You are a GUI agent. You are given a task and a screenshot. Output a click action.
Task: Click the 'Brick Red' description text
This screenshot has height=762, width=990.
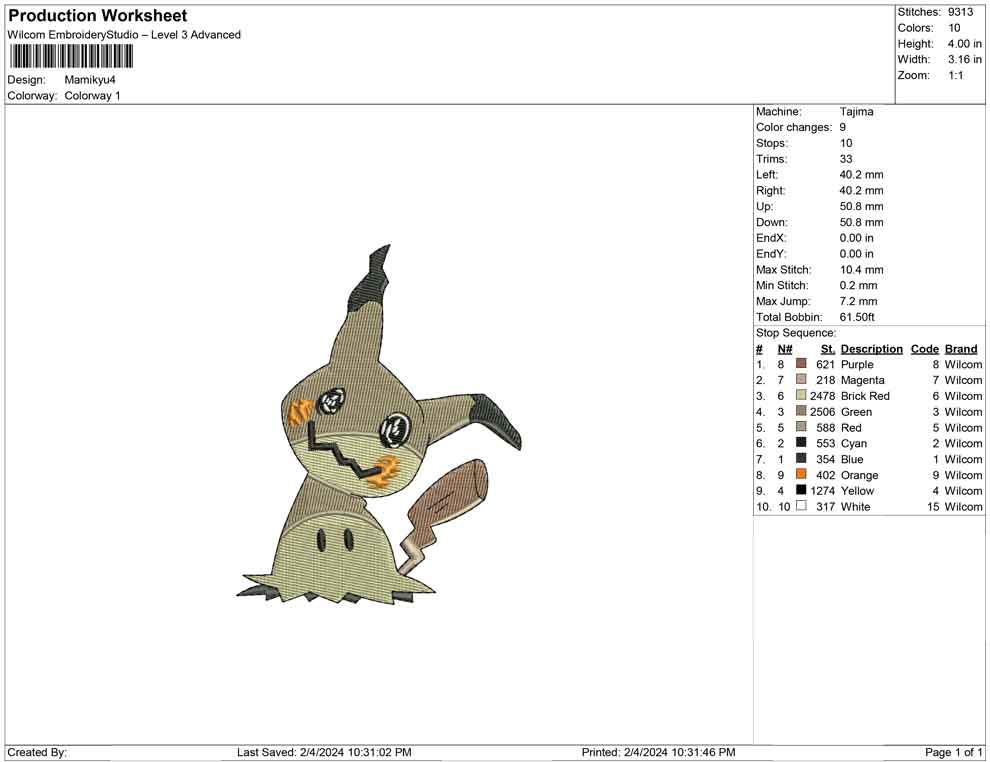865,396
